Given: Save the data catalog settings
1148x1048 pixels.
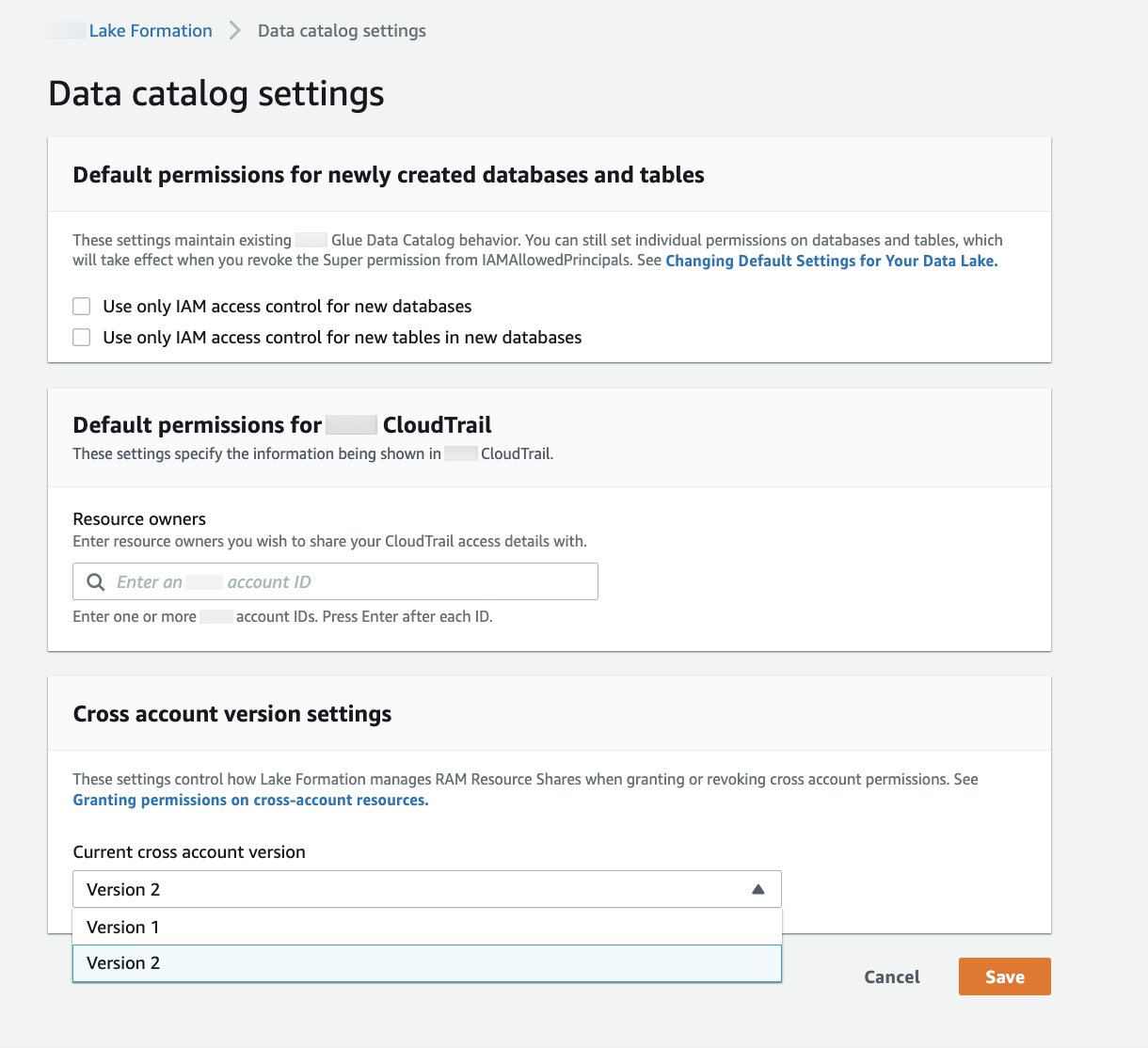Looking at the screenshot, I should point(1004,977).
